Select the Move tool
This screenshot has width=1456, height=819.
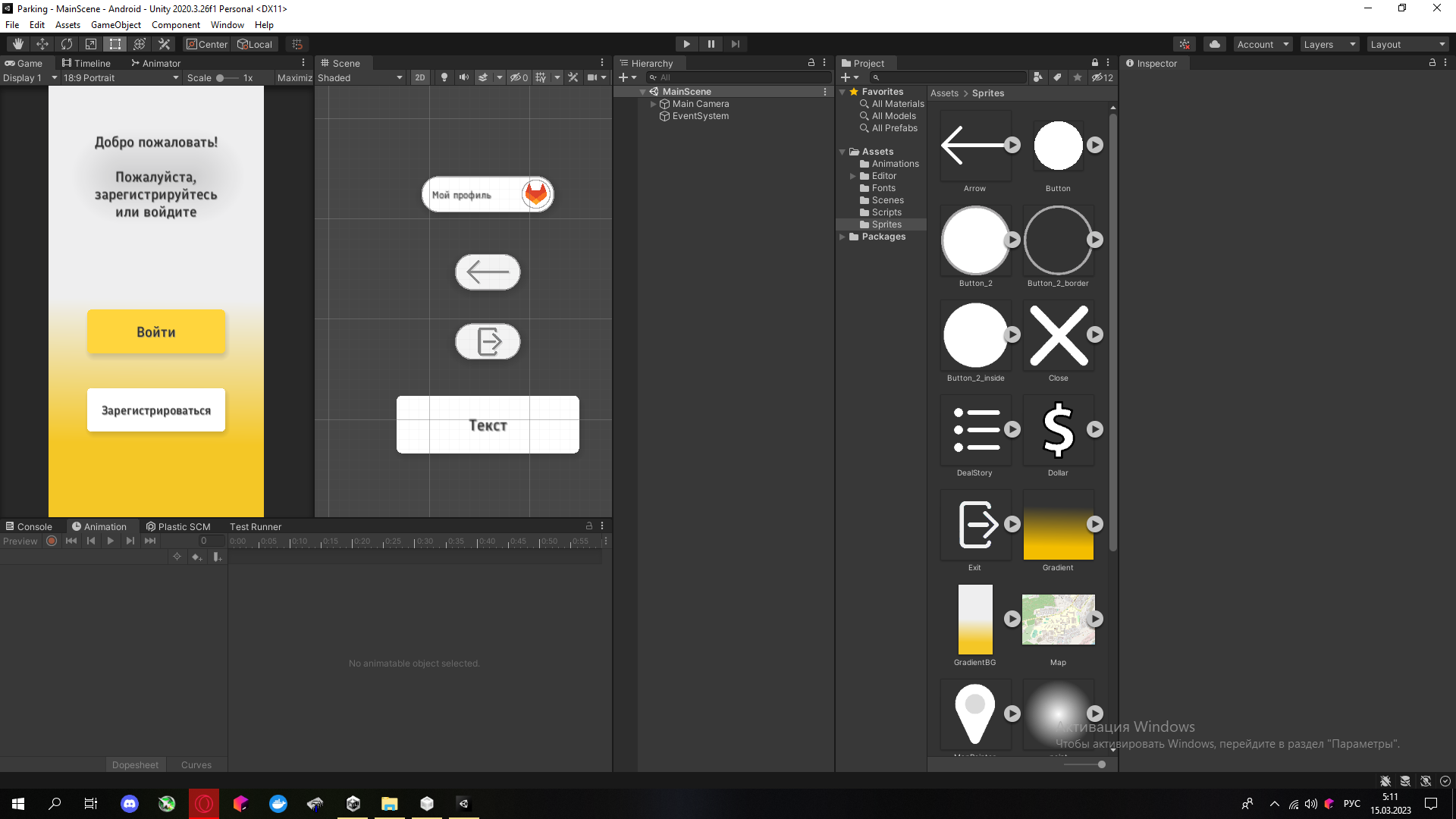pyautogui.click(x=42, y=44)
